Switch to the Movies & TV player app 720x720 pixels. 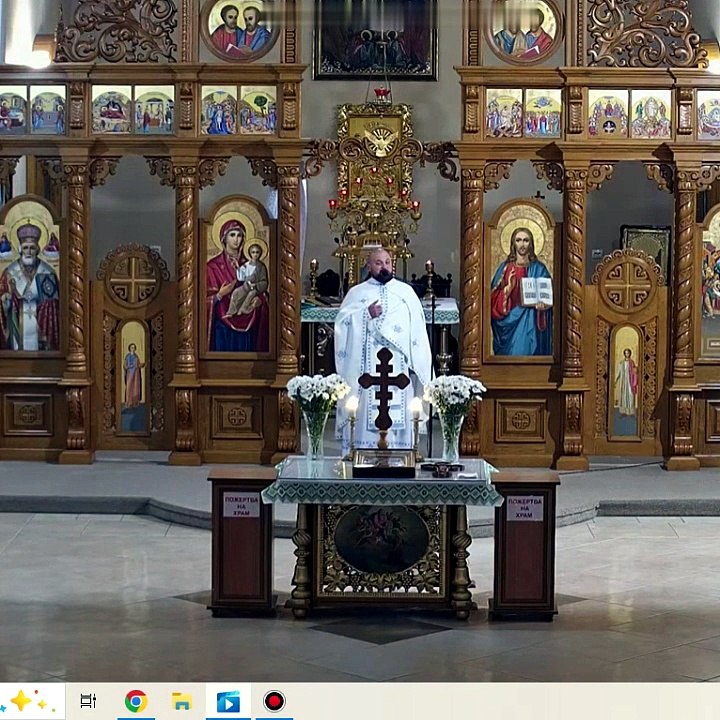point(228,702)
